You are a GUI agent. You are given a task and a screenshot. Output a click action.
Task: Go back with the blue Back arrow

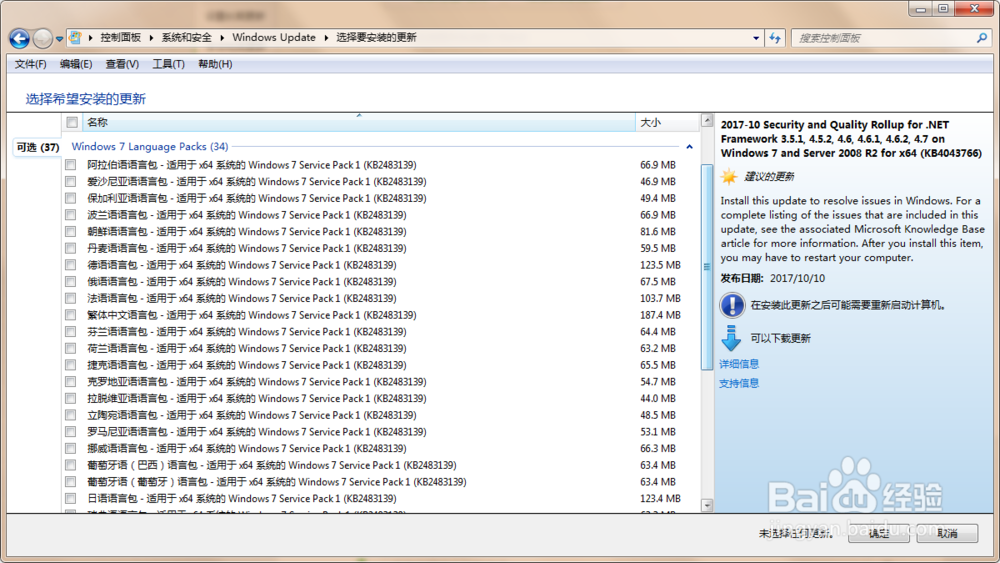tap(19, 39)
